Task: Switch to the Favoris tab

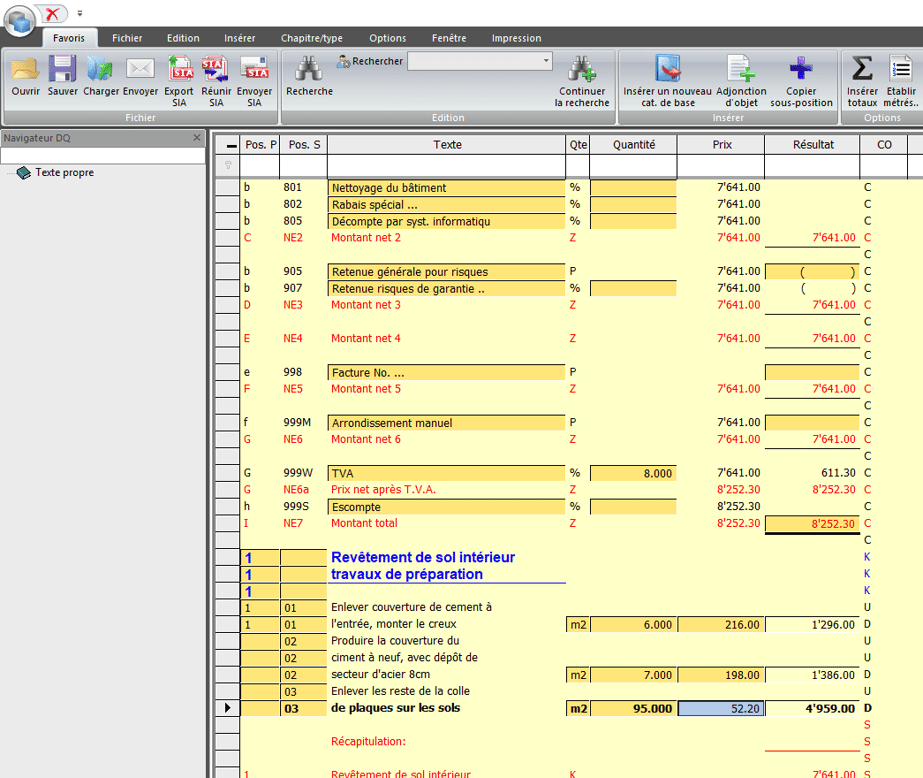Action: (x=69, y=38)
